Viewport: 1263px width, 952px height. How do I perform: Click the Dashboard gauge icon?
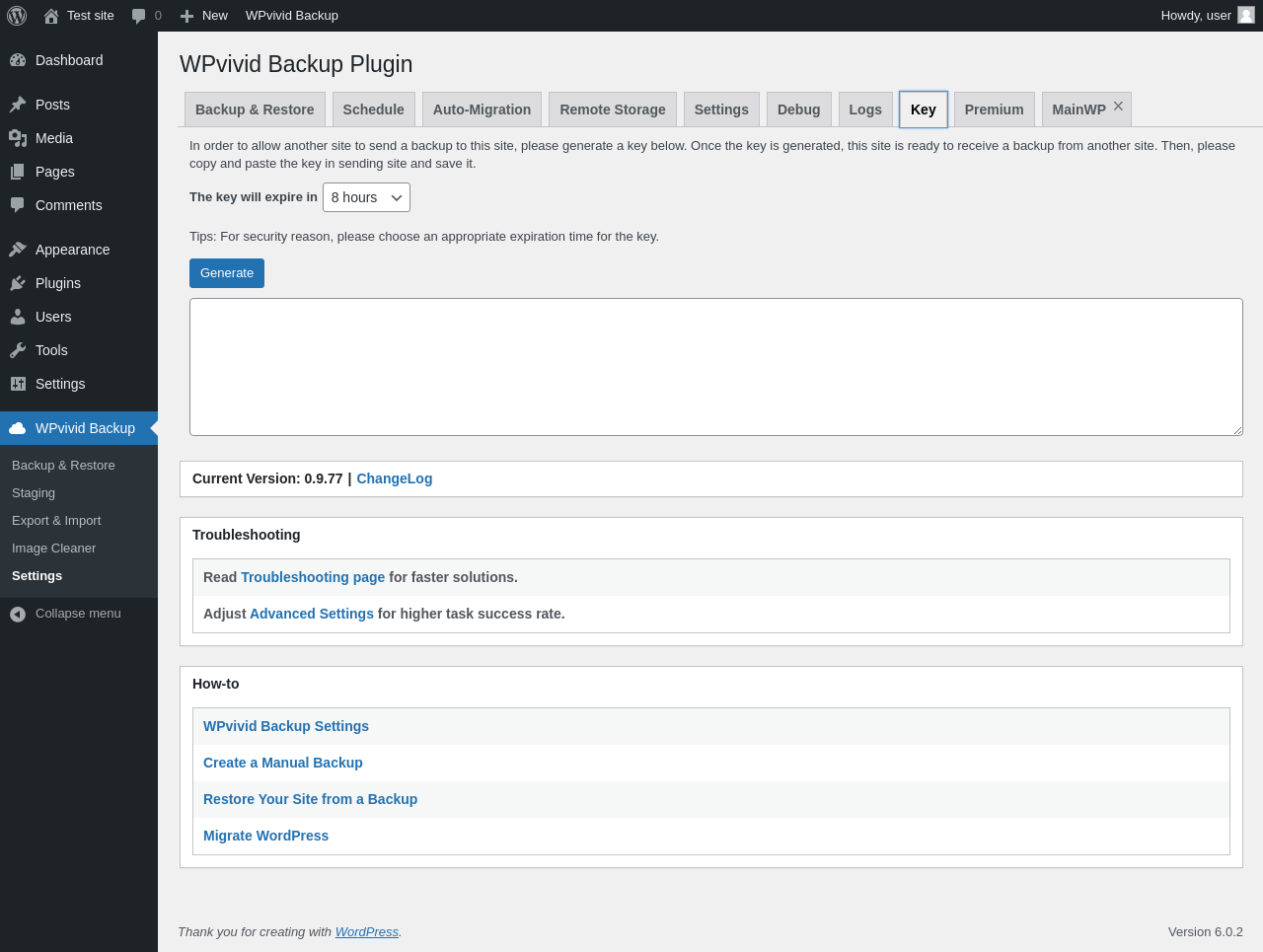pos(18,60)
